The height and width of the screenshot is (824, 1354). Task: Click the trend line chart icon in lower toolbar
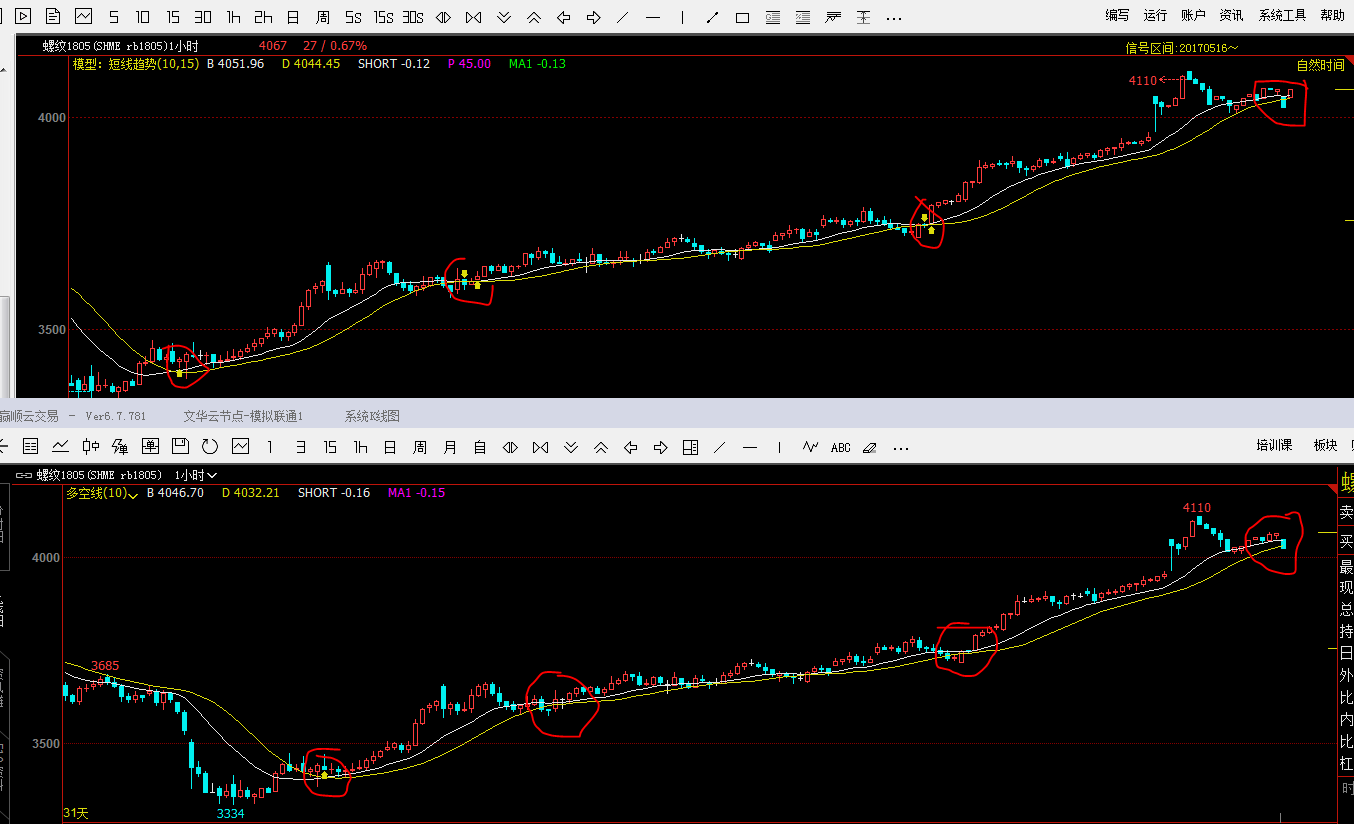click(x=61, y=446)
